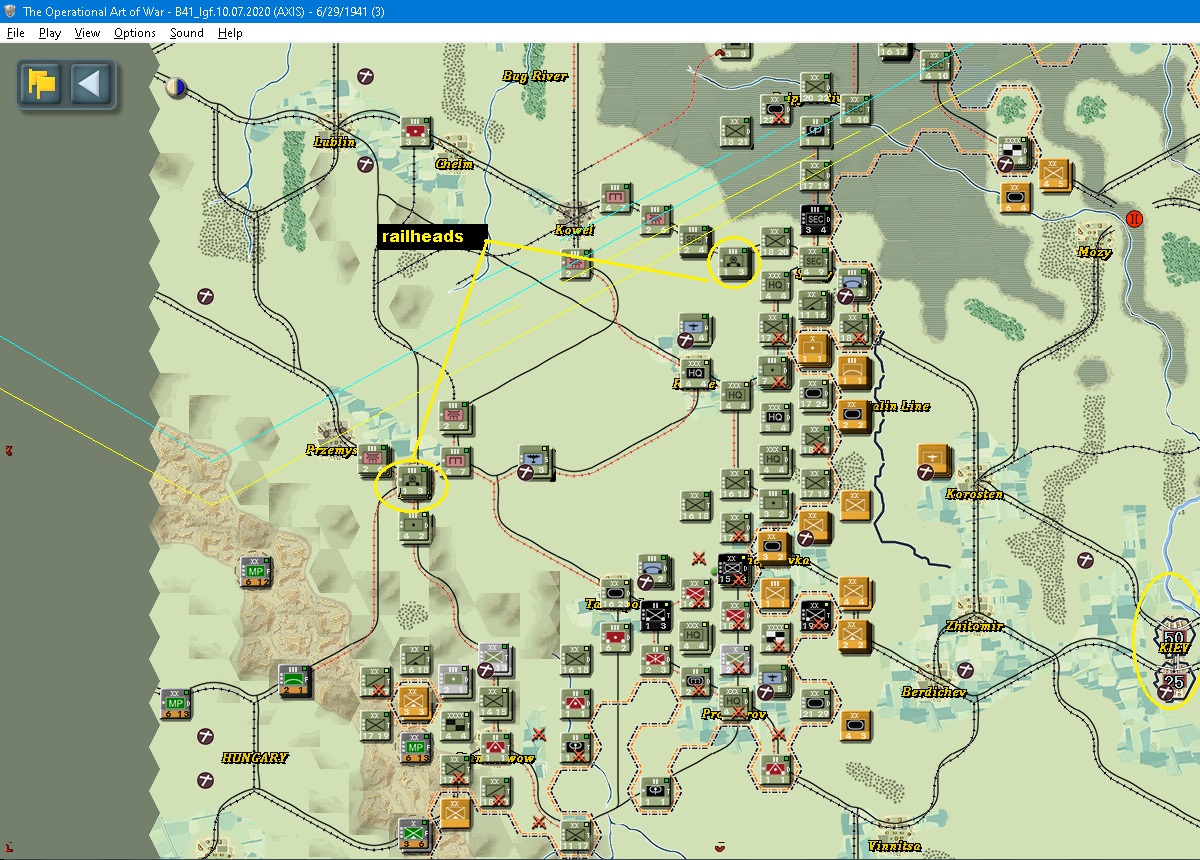Select the MP unit marked 6 12
Viewport: 1200px width, 860px height.
256,572
